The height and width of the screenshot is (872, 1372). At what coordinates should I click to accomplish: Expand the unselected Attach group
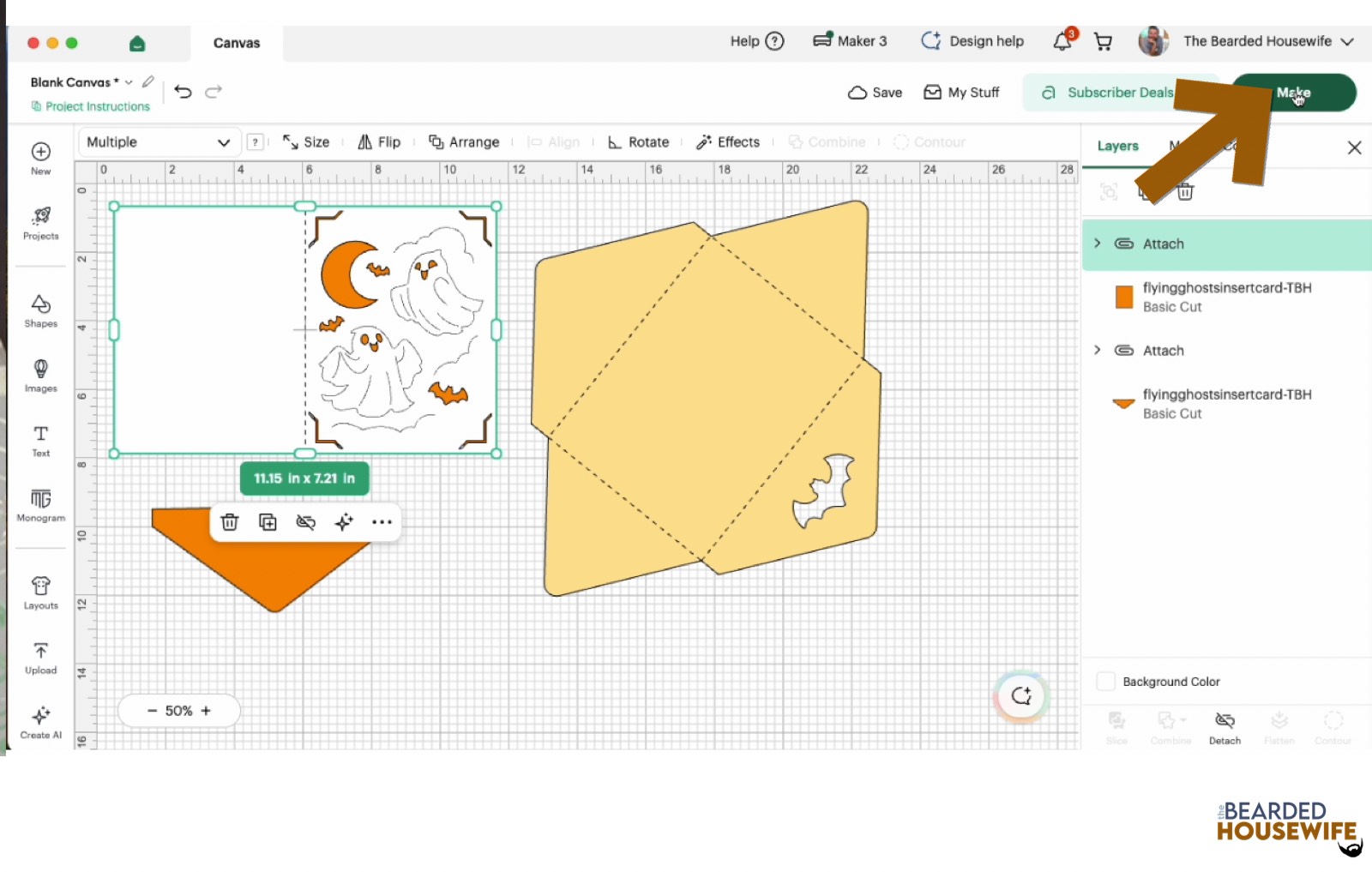(1098, 350)
